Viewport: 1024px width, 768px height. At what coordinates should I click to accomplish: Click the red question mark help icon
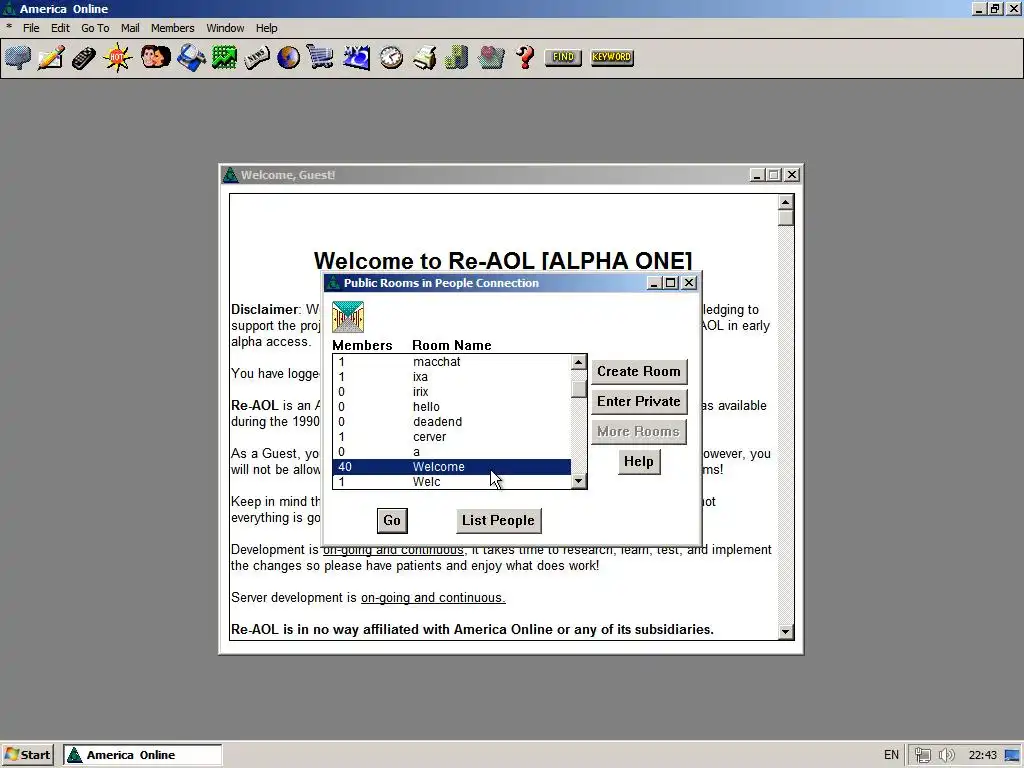pyautogui.click(x=525, y=57)
